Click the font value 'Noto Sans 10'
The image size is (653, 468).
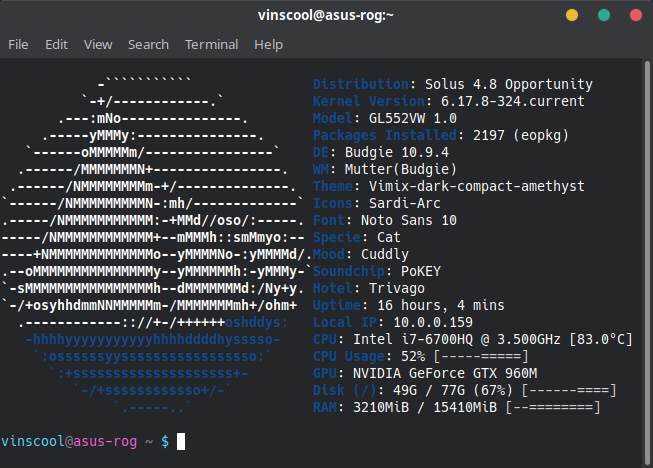pos(409,221)
